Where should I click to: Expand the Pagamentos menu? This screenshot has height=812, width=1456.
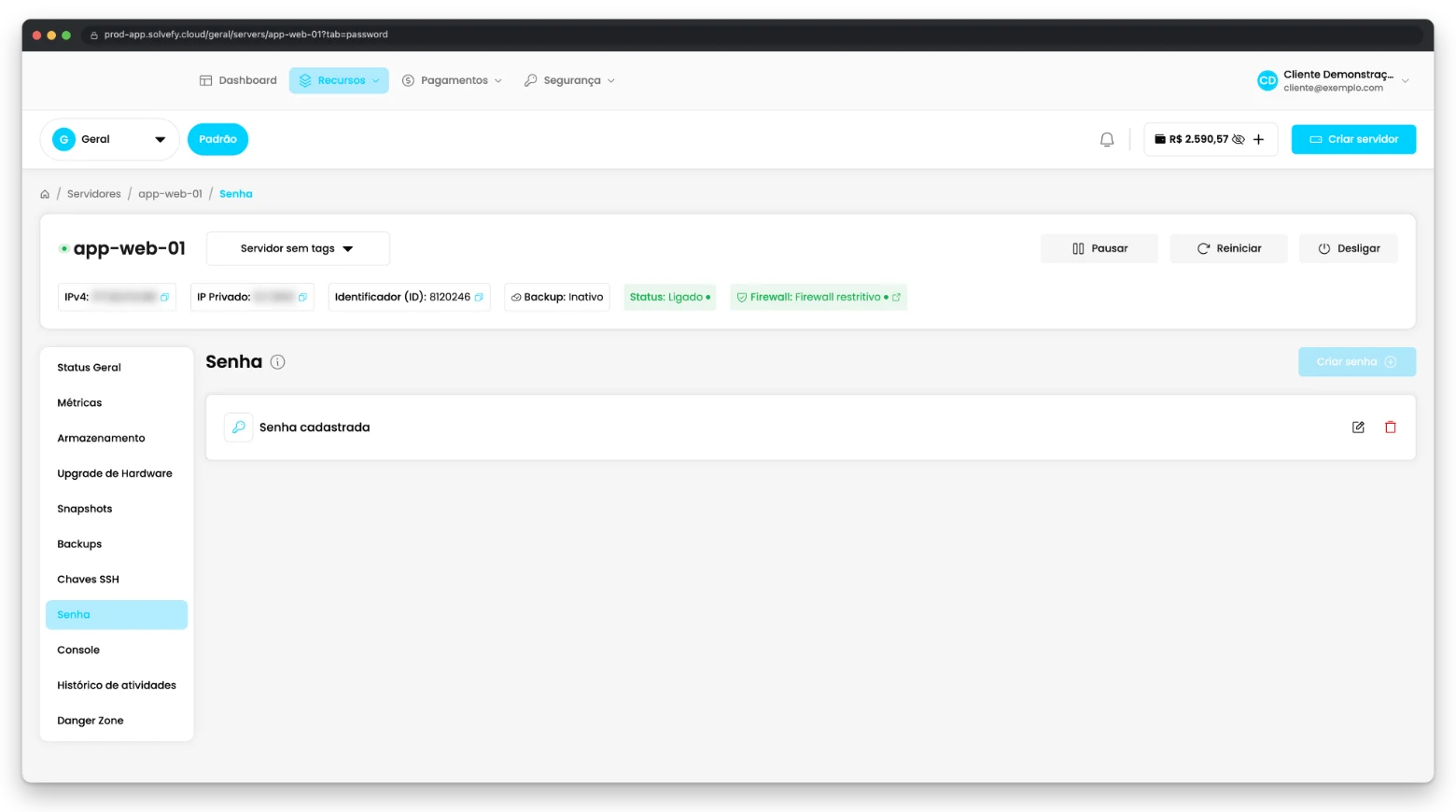click(452, 80)
